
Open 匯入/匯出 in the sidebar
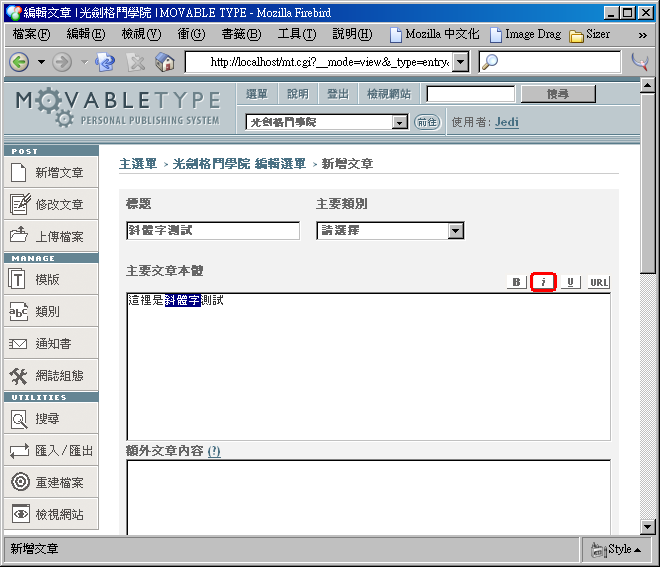tap(51, 450)
